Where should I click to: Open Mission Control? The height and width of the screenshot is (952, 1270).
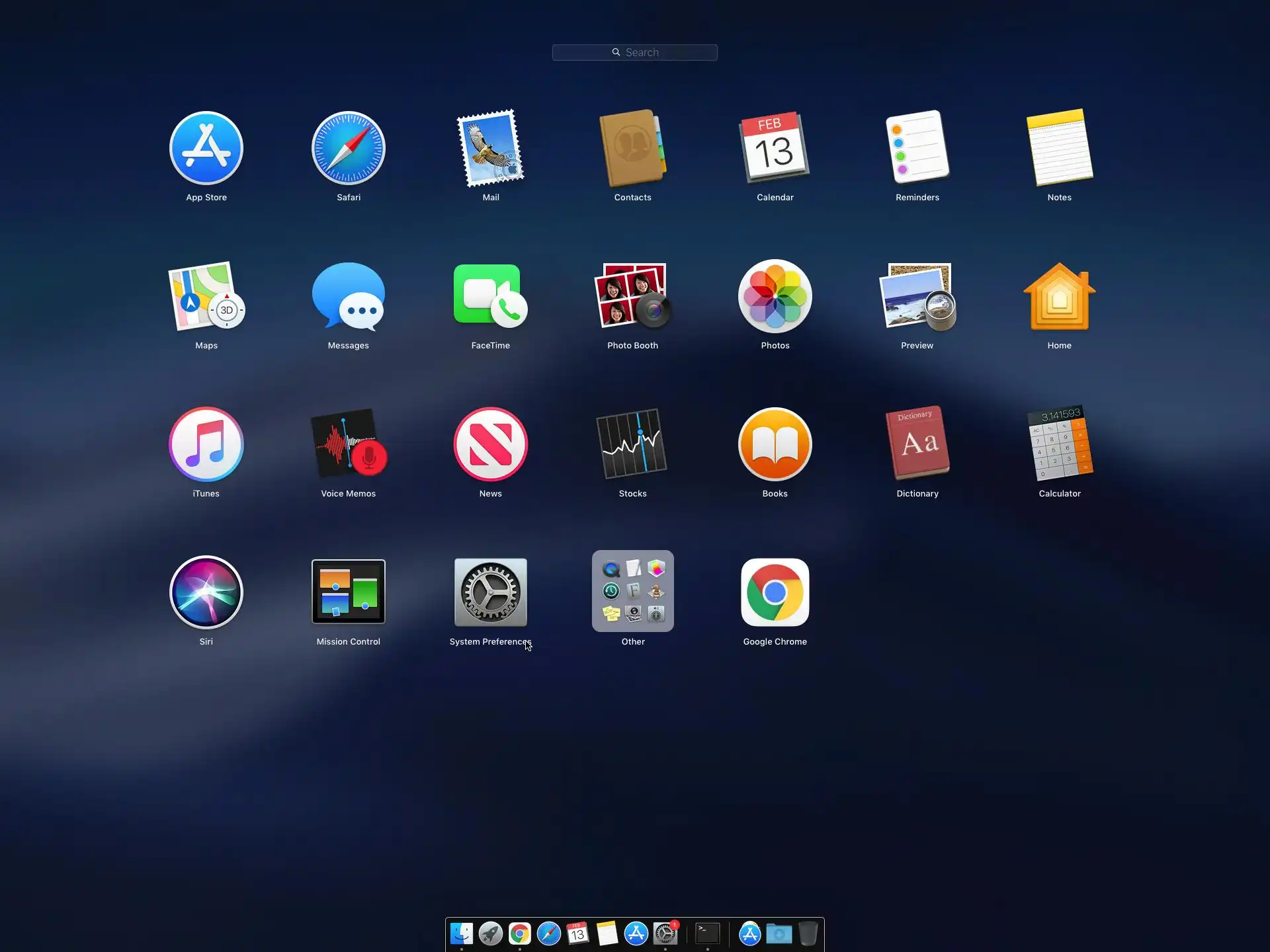[x=349, y=592]
